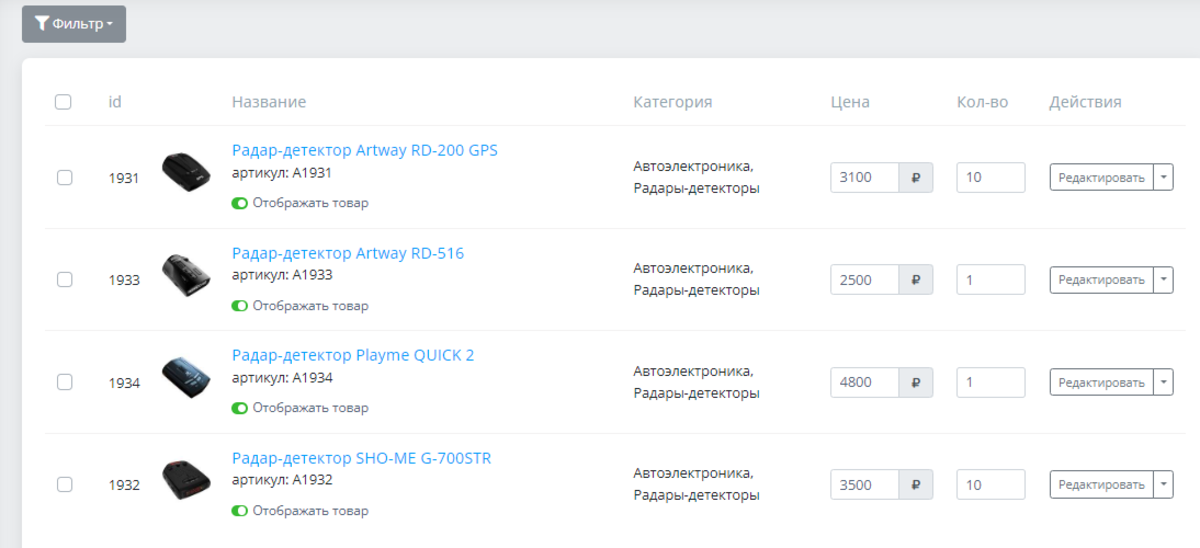Open the Фильтр dropdown button
1200x548 pixels.
[x=74, y=24]
